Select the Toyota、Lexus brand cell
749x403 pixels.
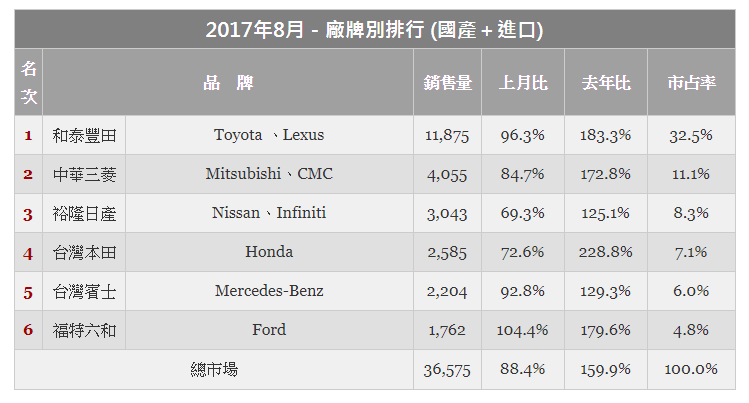pyautogui.click(x=269, y=135)
